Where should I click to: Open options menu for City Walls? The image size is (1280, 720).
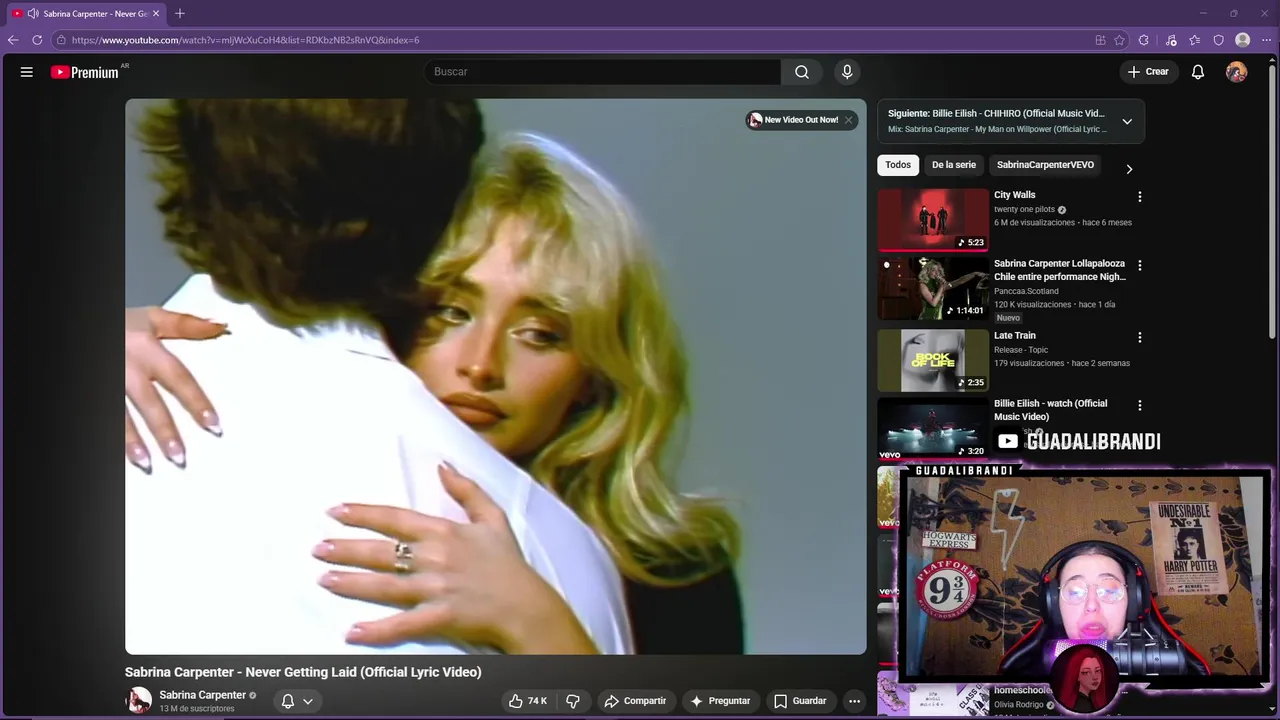pos(1139,197)
